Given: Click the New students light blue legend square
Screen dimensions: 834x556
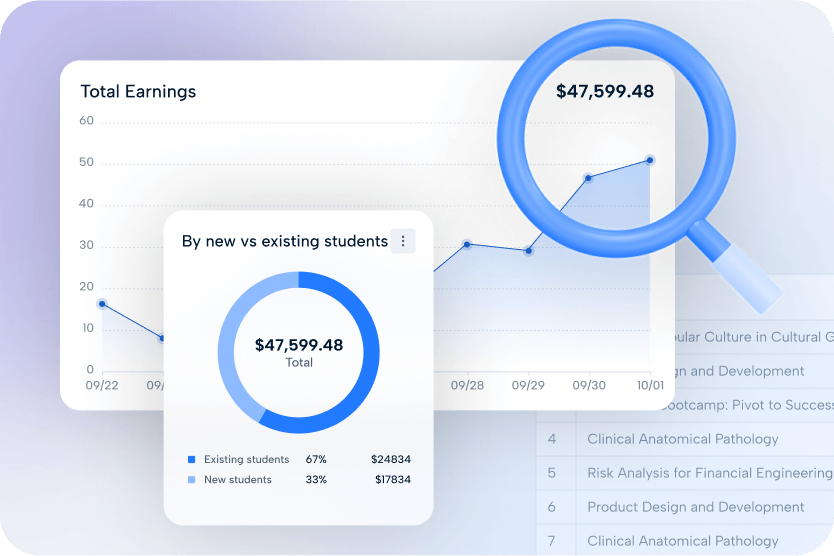Looking at the screenshot, I should point(192,480).
